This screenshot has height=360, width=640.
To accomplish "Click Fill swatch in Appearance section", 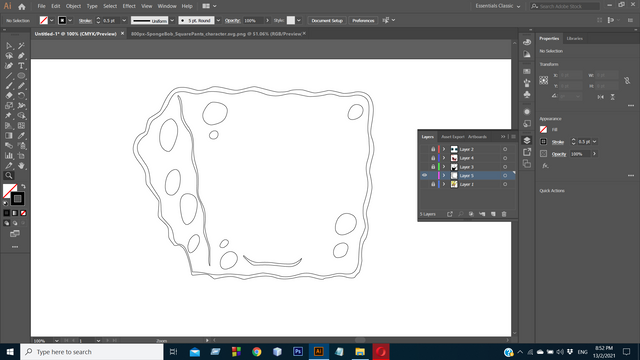I will pos(543,129).
